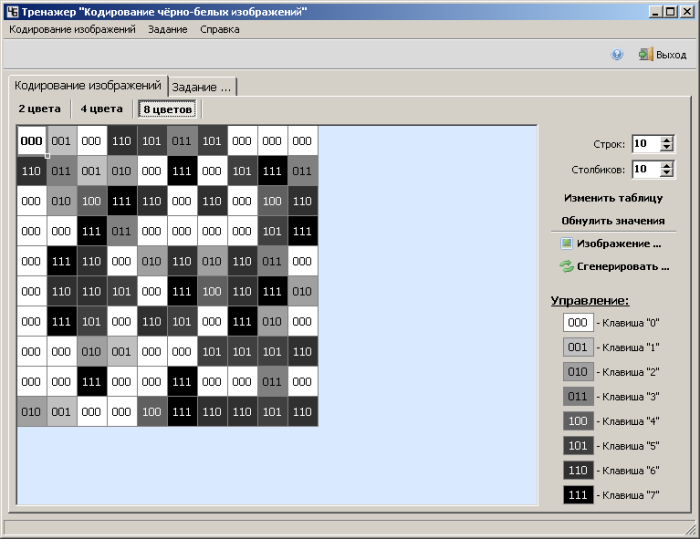Pick the black 111 swatch in Управление
Viewport: 700px width, 539px height.
577,494
